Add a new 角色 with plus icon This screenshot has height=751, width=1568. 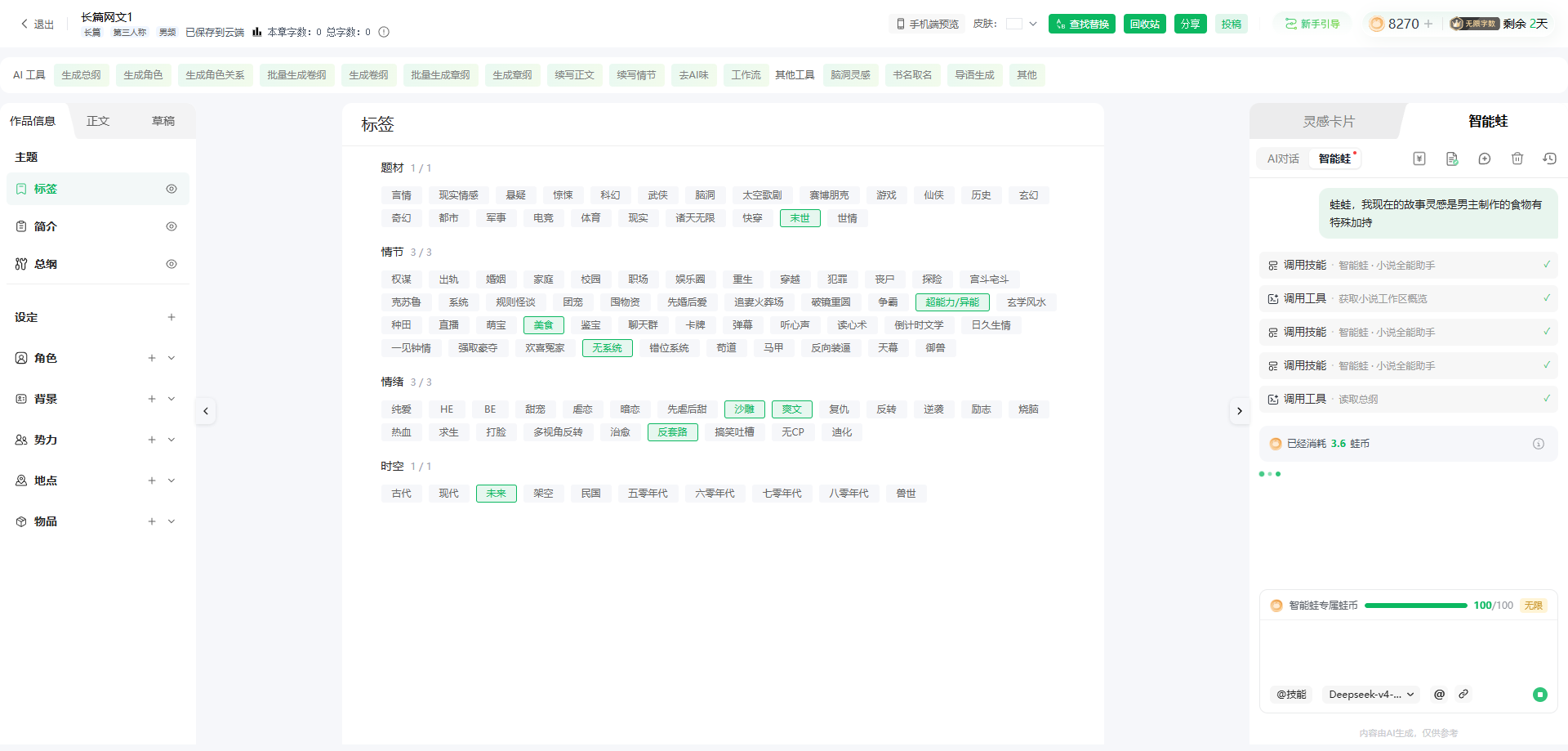pos(152,358)
